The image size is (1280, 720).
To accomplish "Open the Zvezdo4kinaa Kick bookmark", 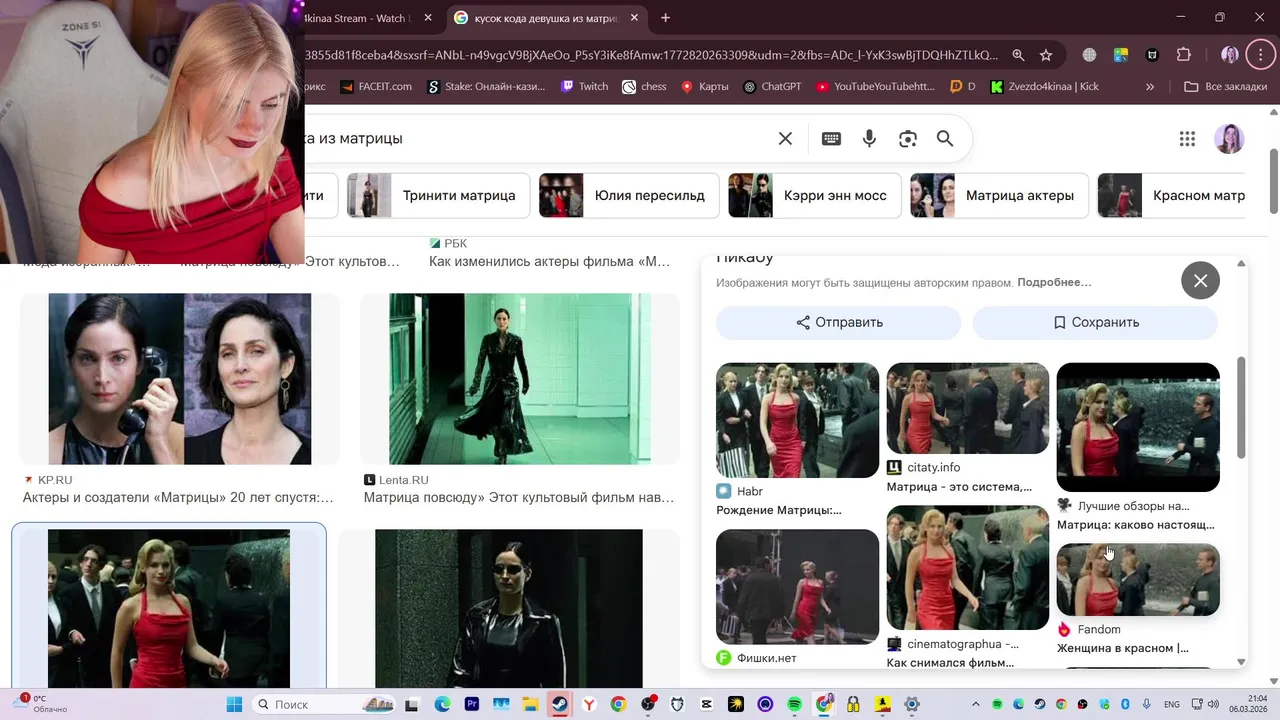I will point(1044,87).
